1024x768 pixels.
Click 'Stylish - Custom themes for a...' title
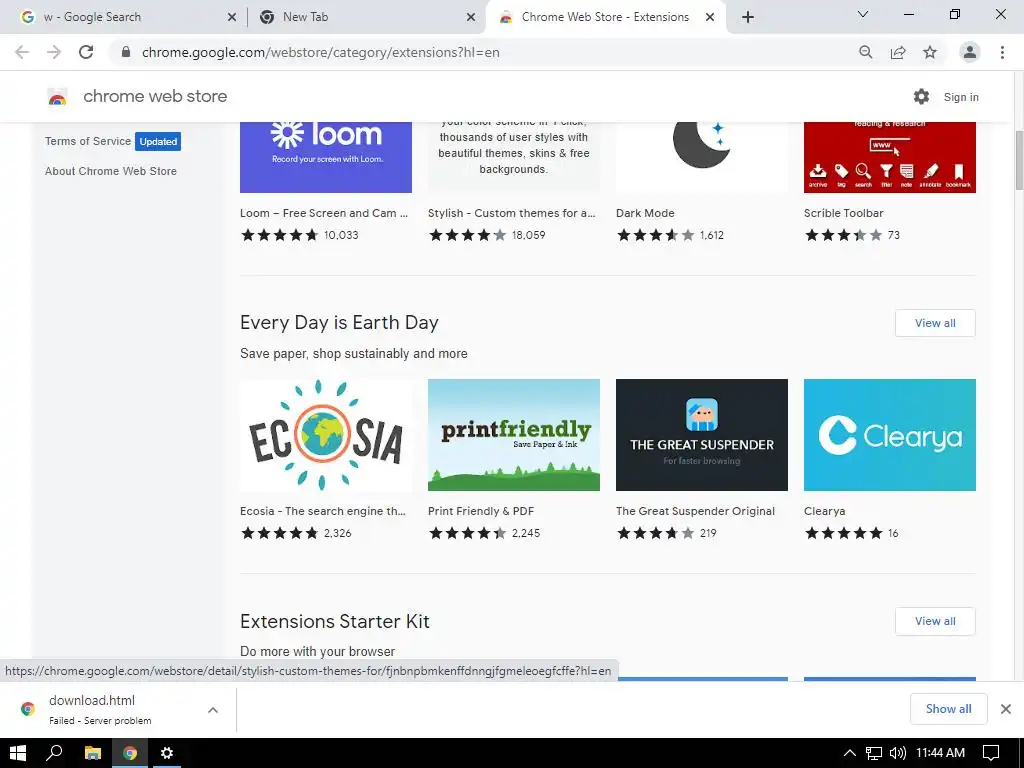(512, 213)
